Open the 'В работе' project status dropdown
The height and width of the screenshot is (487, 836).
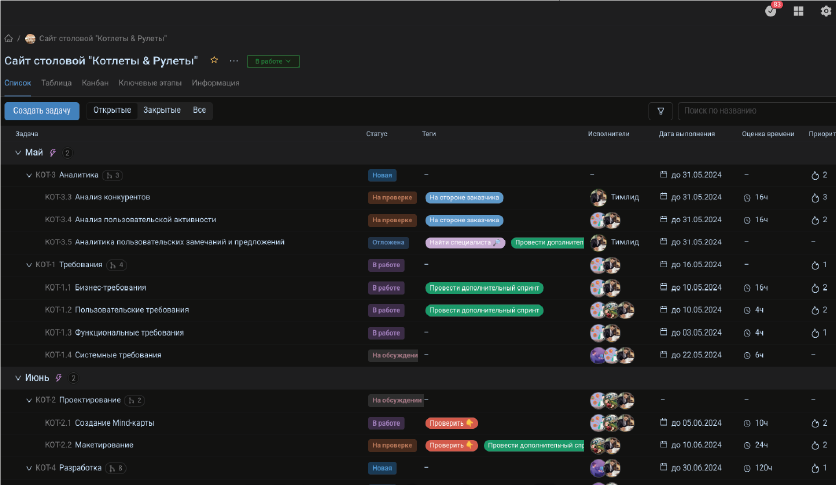coord(273,62)
